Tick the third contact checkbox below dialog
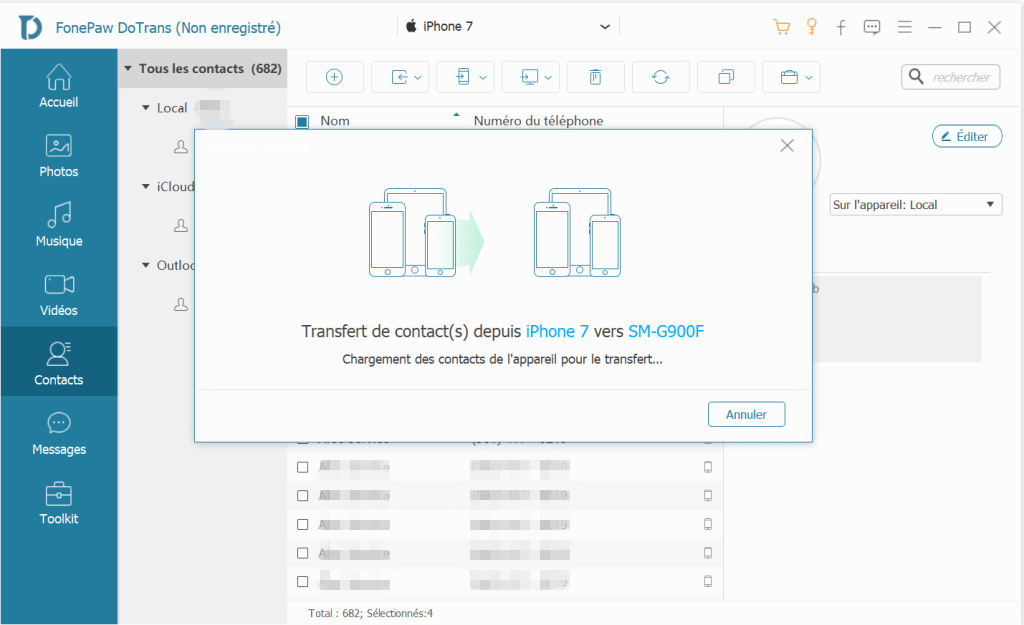1024x625 pixels. tap(302, 524)
